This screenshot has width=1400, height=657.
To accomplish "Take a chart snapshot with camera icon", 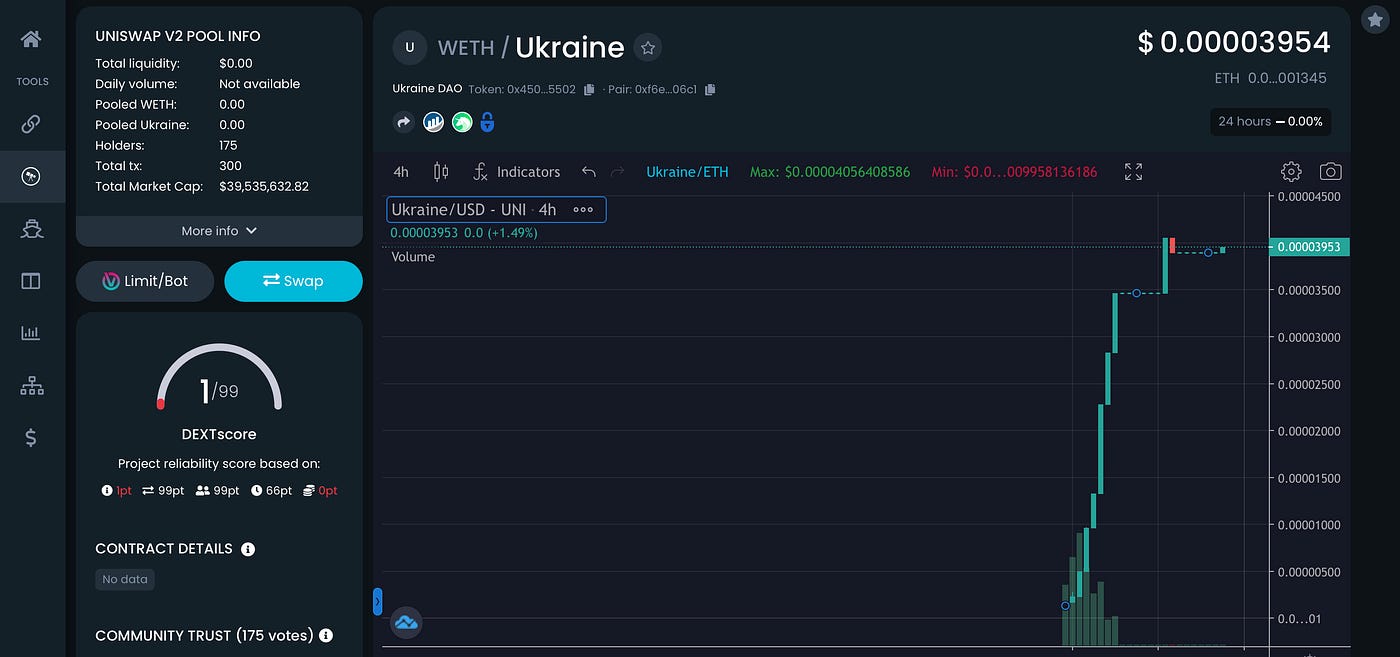I will pyautogui.click(x=1330, y=172).
